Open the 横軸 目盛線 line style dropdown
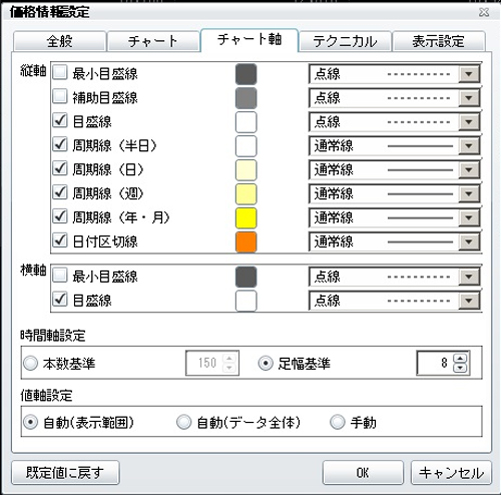The width and height of the screenshot is (501, 495). pyautogui.click(x=469, y=301)
